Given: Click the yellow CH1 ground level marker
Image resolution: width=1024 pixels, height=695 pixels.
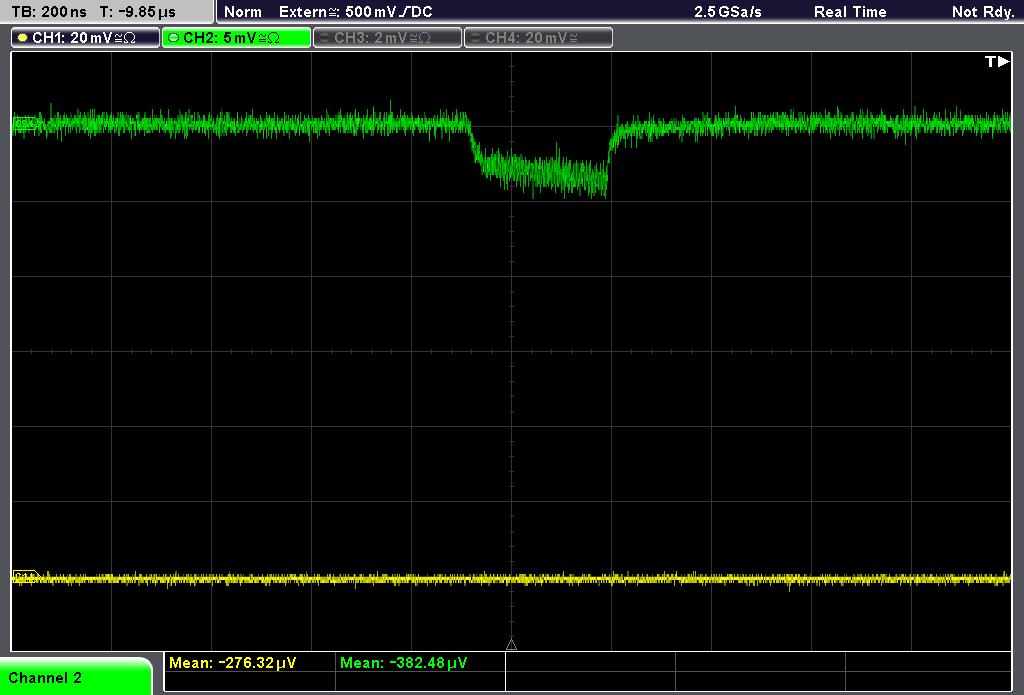Looking at the screenshot, I should (x=26, y=577).
